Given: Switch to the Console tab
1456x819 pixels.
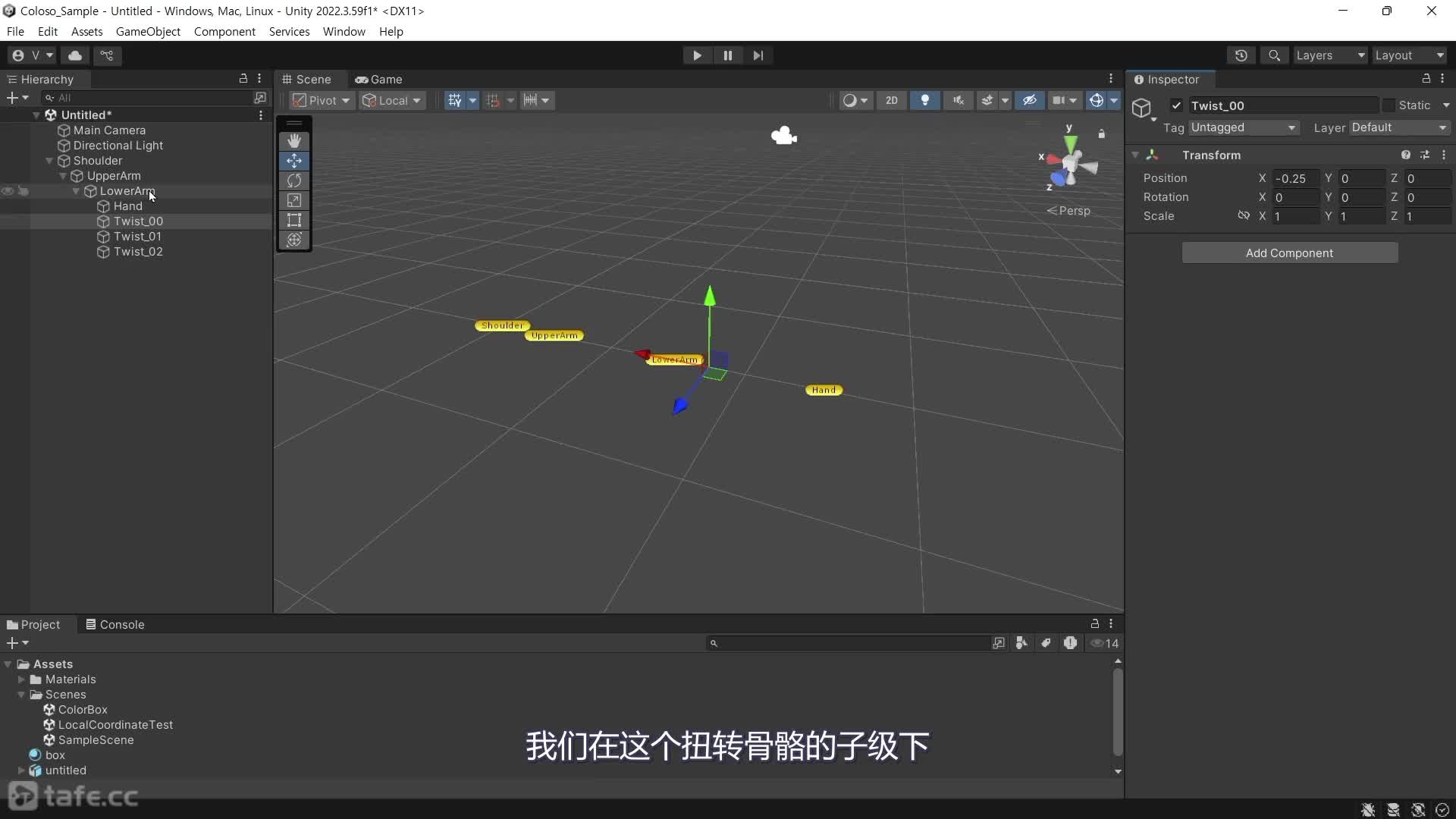Looking at the screenshot, I should 115,624.
